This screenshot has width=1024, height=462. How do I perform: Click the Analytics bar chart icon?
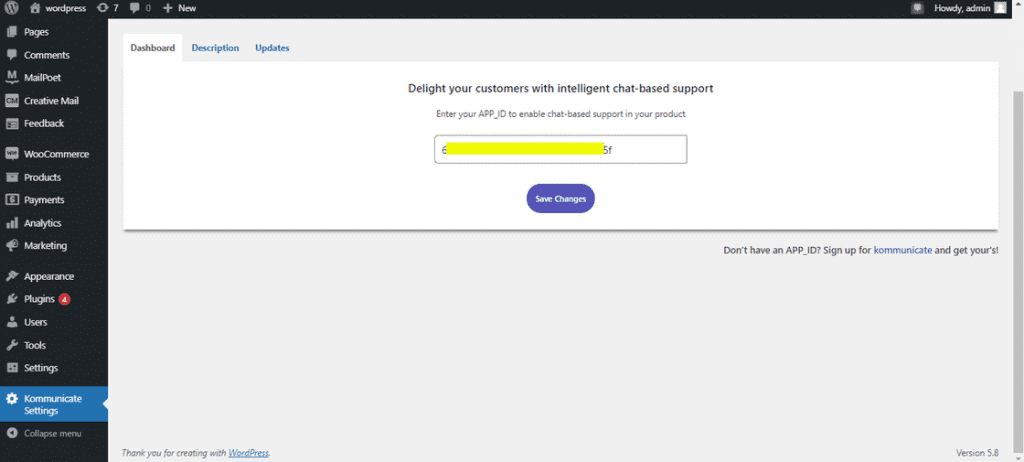coord(12,223)
